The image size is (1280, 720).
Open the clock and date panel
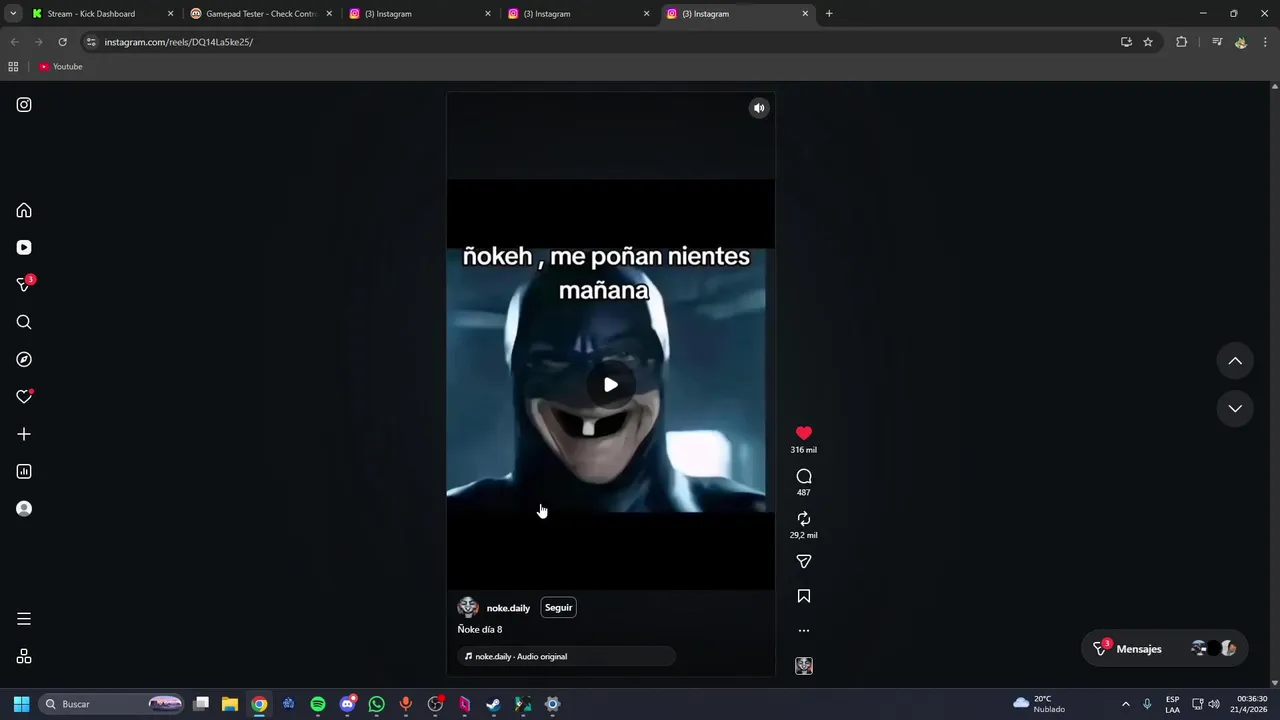pyautogui.click(x=1252, y=704)
